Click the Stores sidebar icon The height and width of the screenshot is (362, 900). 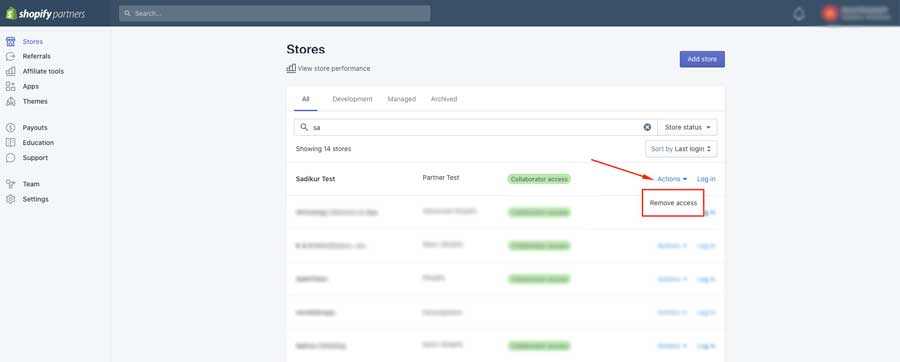point(10,42)
